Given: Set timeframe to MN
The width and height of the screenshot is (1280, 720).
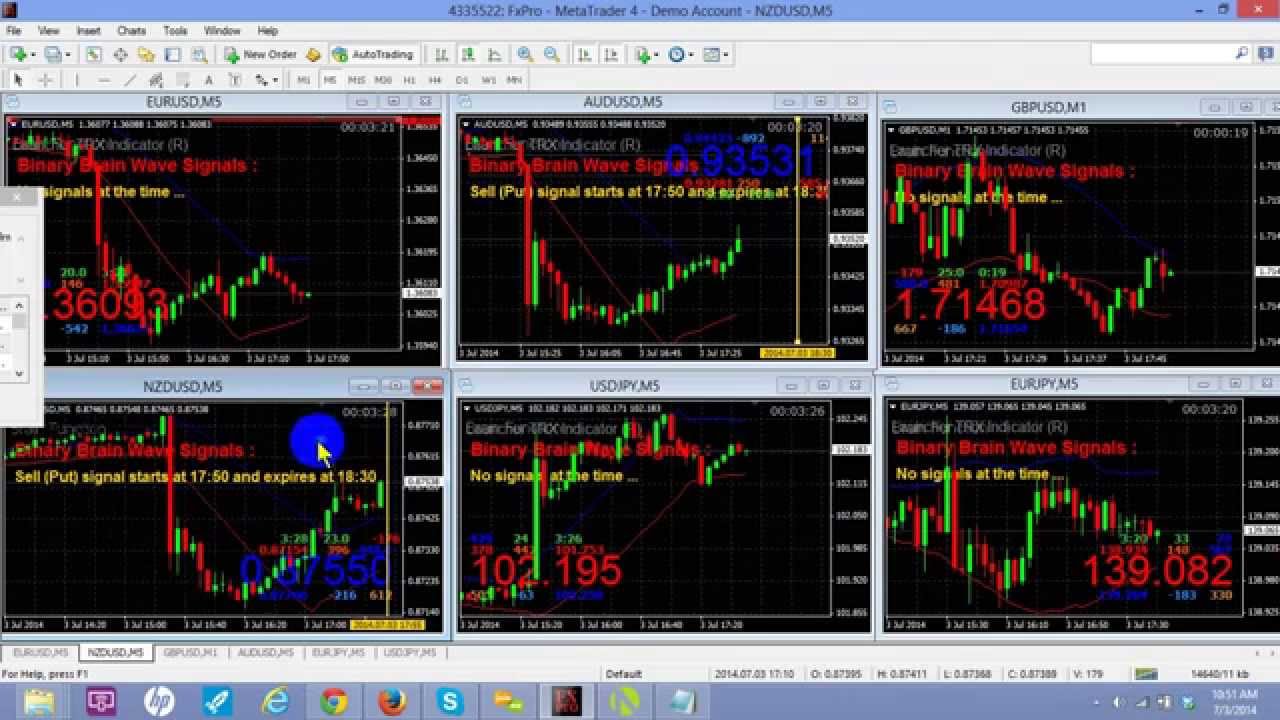Looking at the screenshot, I should 514,80.
